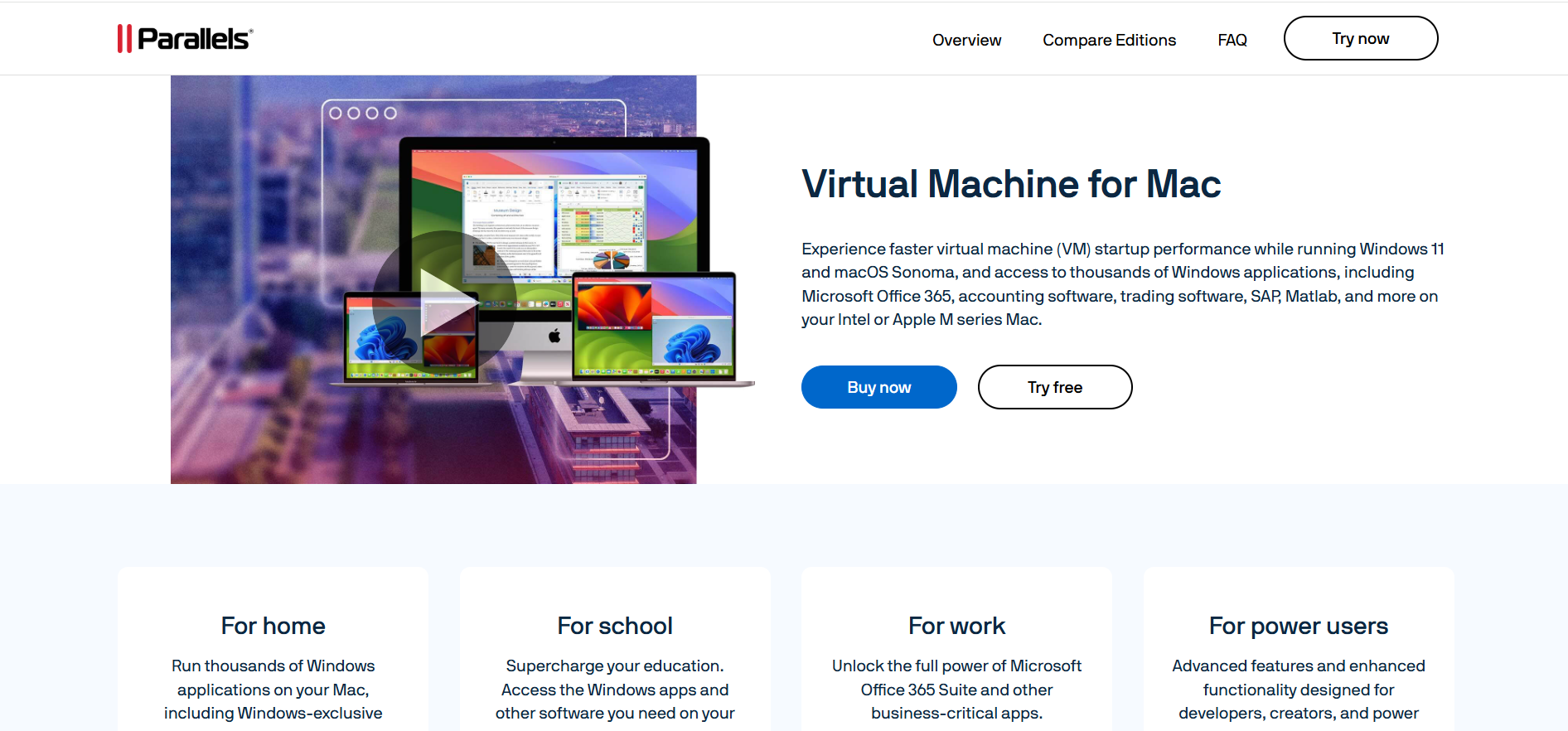
Task: Open the Overview section
Action: point(966,40)
